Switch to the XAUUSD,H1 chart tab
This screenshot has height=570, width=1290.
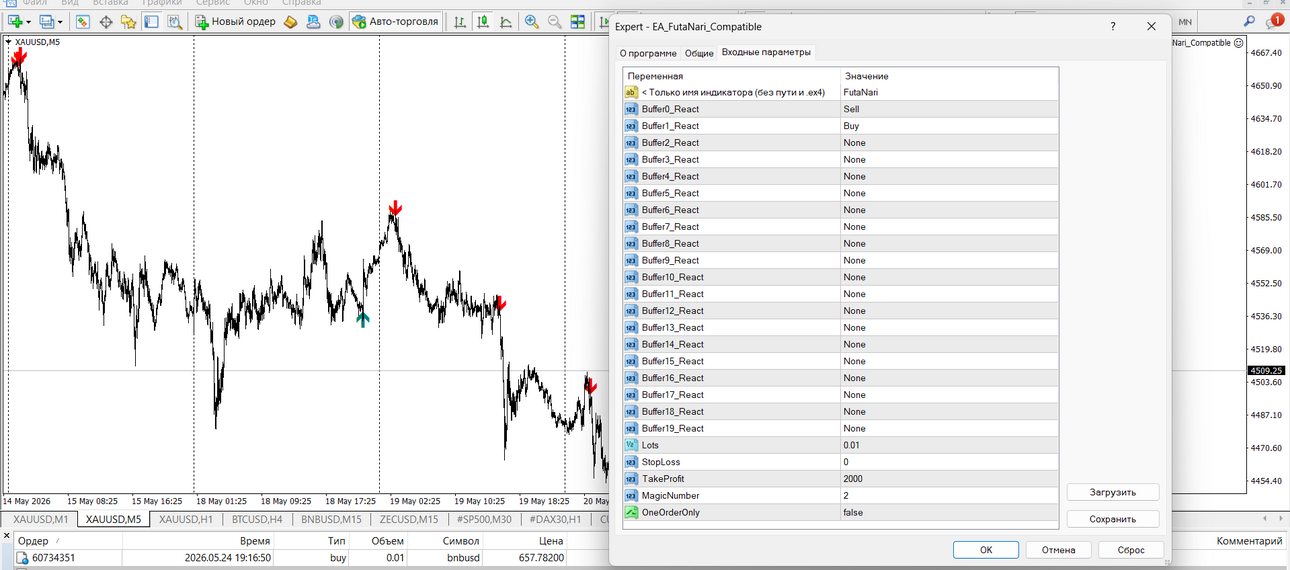(186, 519)
